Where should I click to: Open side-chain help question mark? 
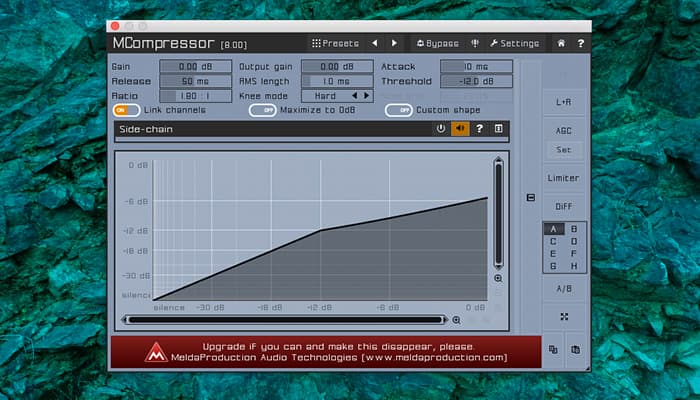479,129
